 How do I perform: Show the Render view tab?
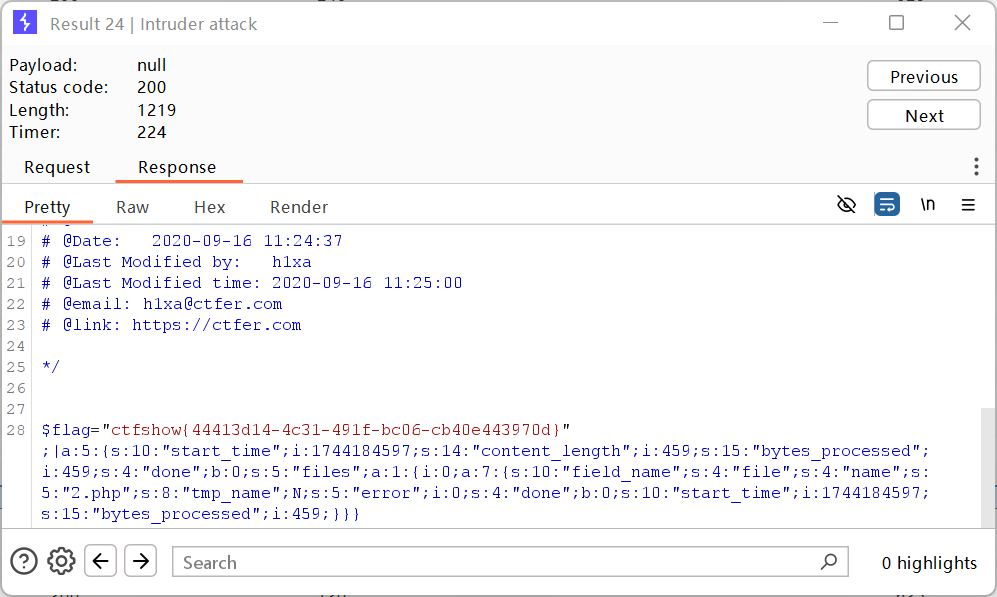pos(299,207)
